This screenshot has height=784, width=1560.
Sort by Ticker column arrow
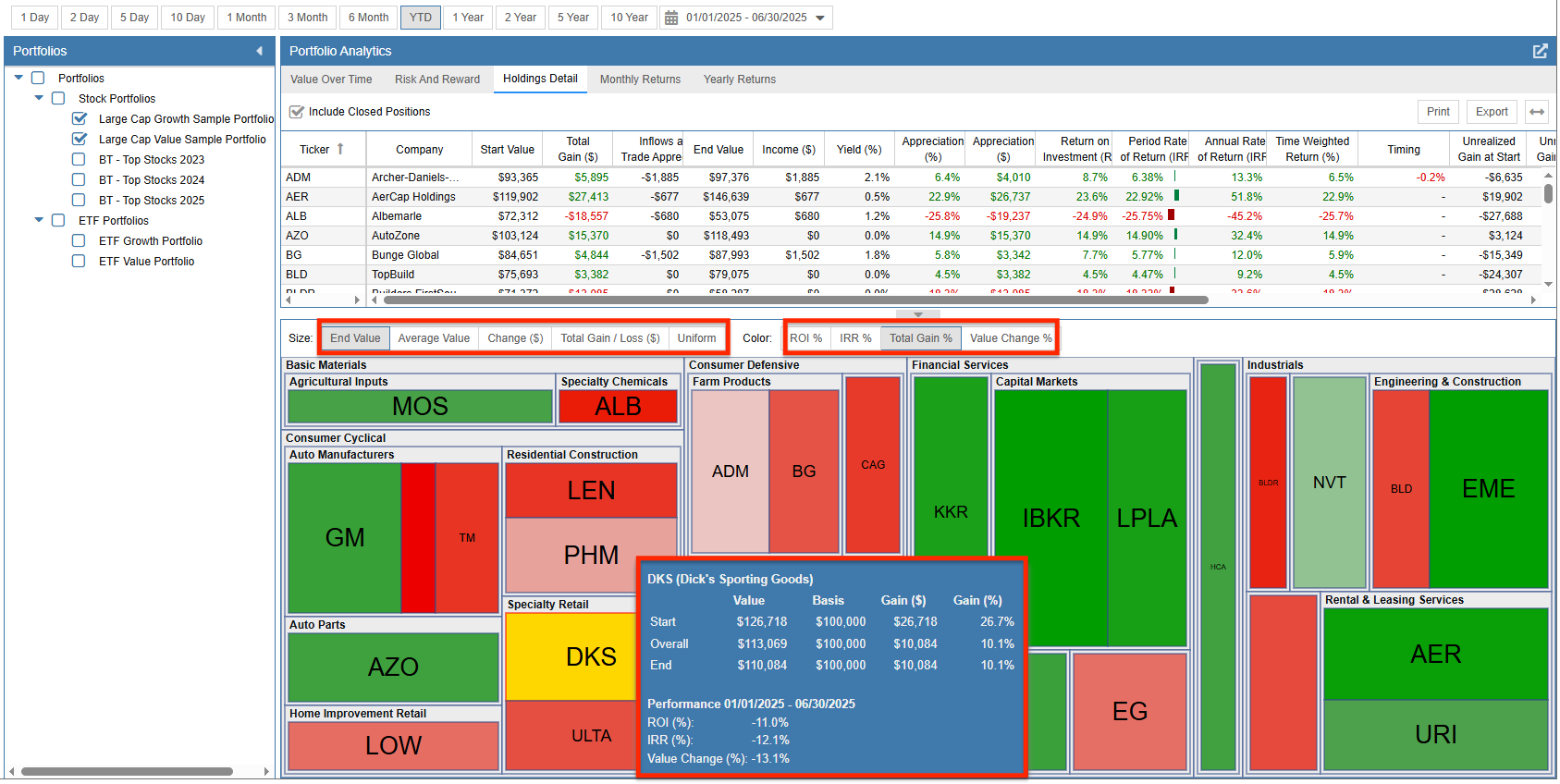tap(340, 149)
